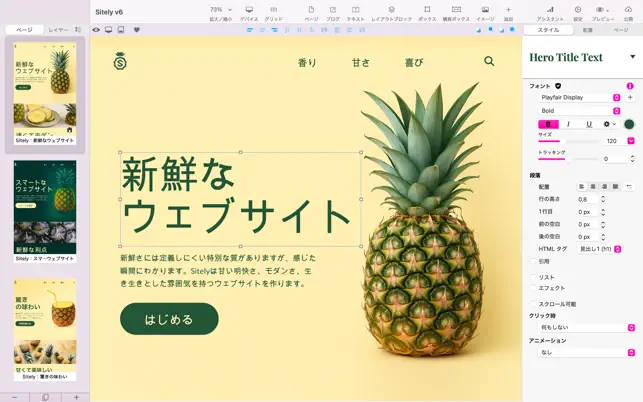Remove page with minus at sidebar bottom
Image resolution: width=643 pixels, height=402 pixels.
pos(14,397)
